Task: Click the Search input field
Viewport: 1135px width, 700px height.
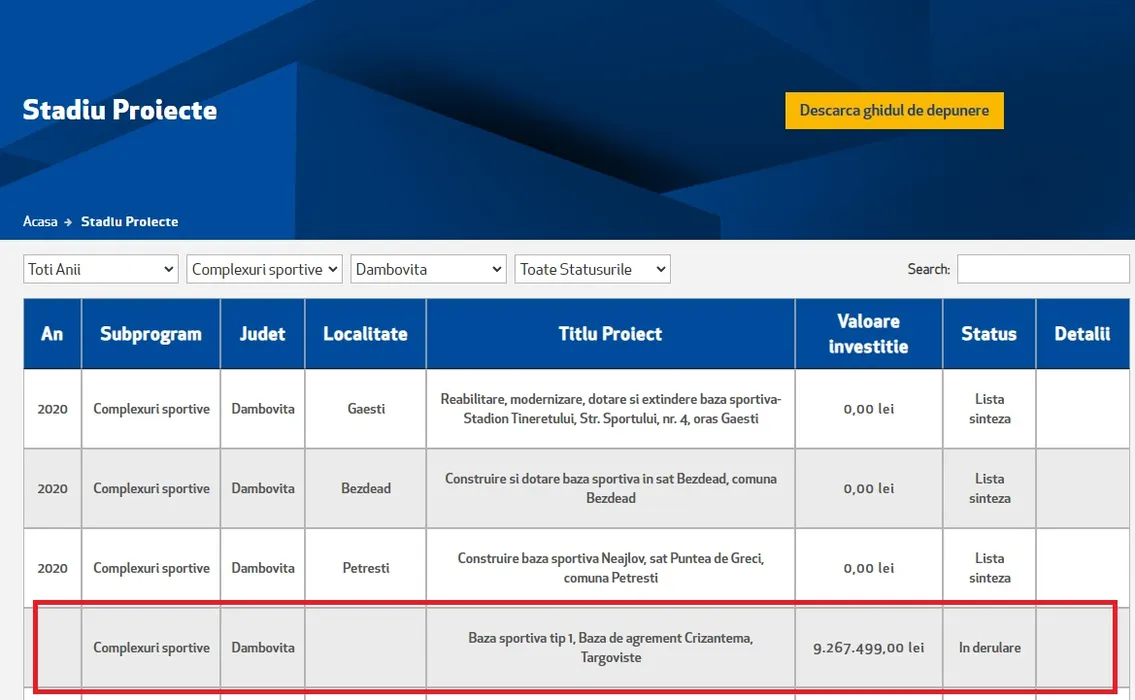Action: click(1042, 269)
